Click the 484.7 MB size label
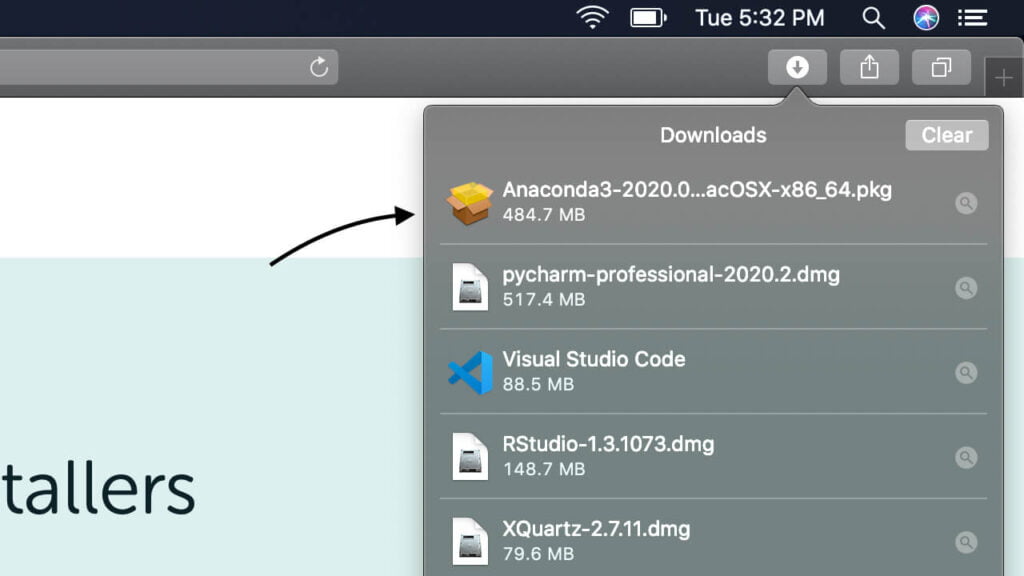 point(543,215)
